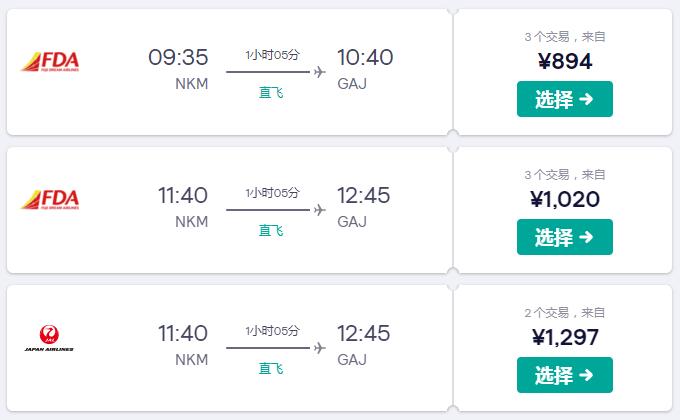Image resolution: width=680 pixels, height=420 pixels.
Task: Click "3 个交易，来自" above ¥894
Action: 565,37
